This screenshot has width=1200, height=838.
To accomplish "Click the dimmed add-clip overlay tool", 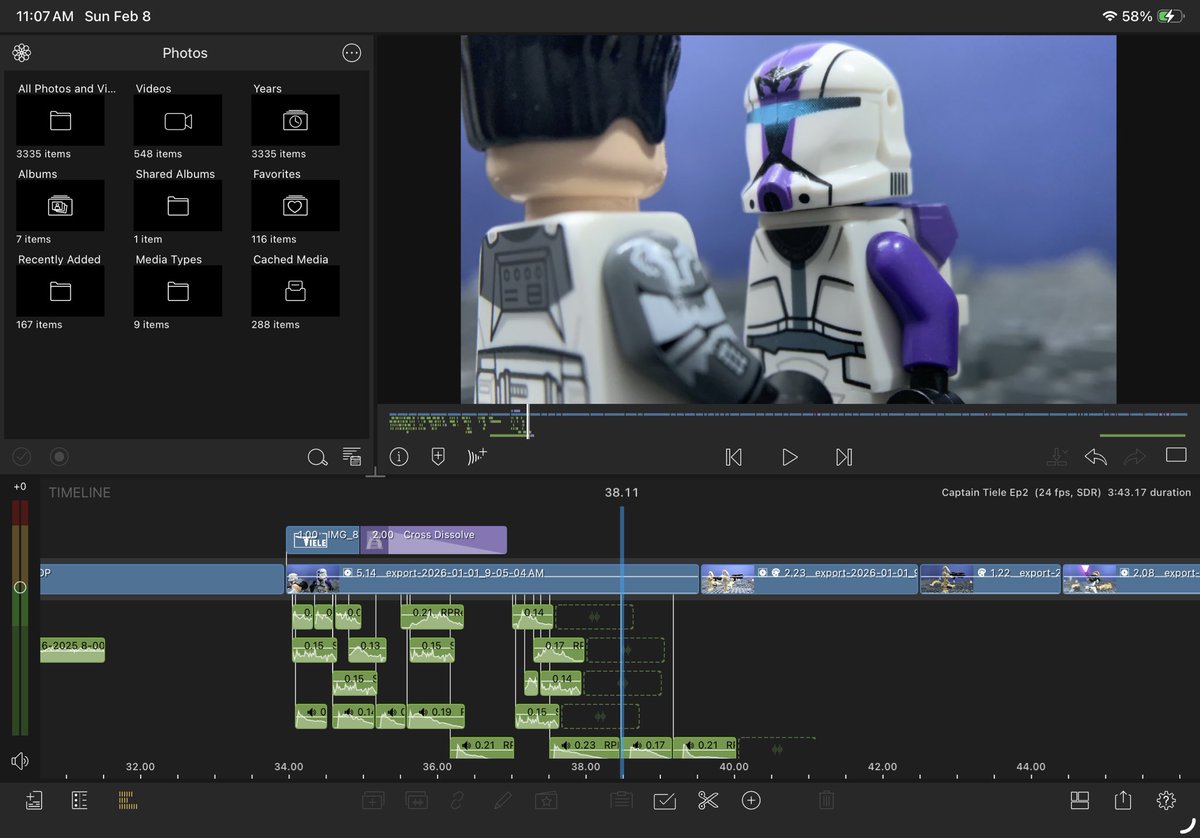I will tap(373, 800).
